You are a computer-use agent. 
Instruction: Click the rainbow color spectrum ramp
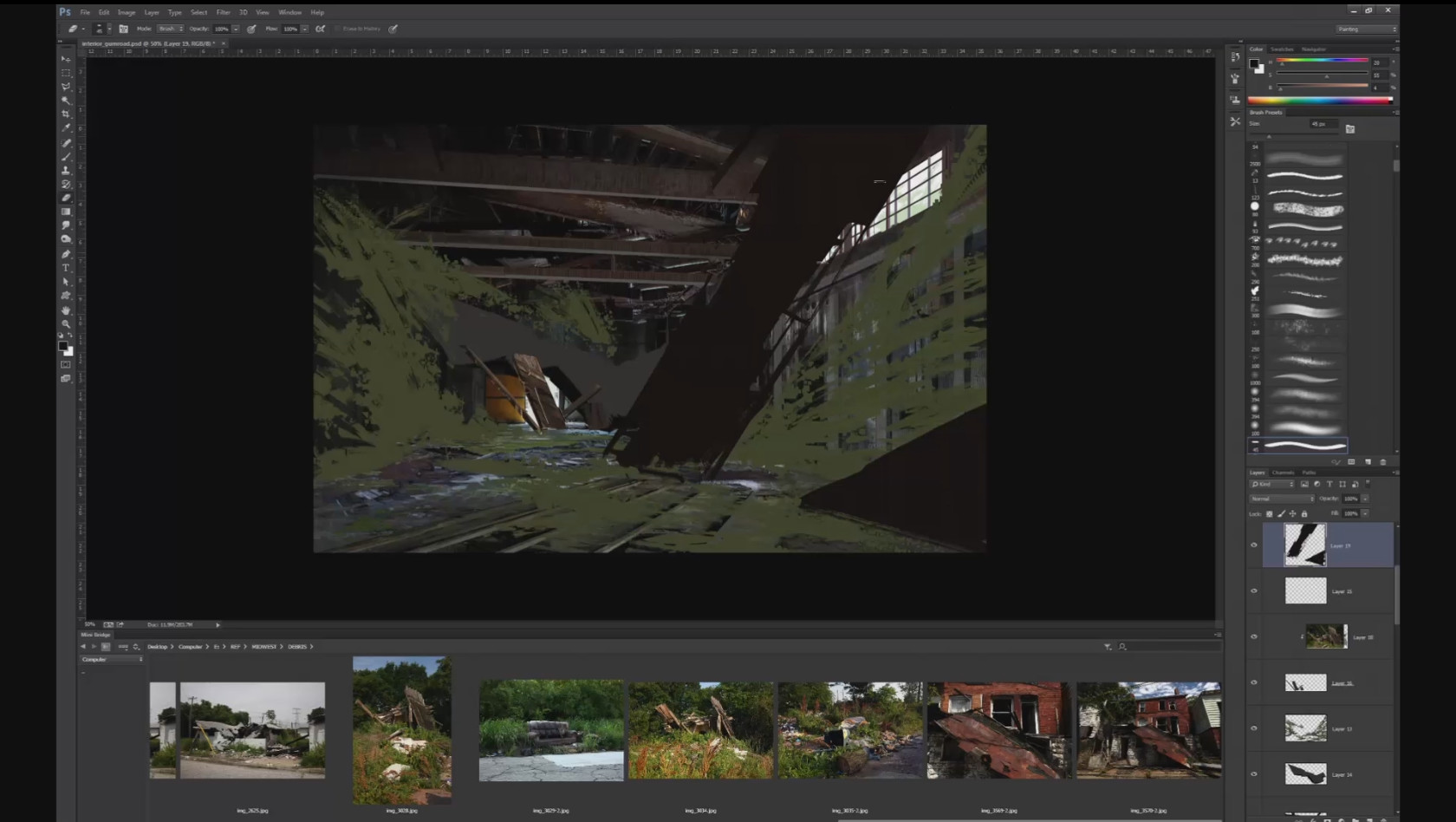click(1319, 101)
